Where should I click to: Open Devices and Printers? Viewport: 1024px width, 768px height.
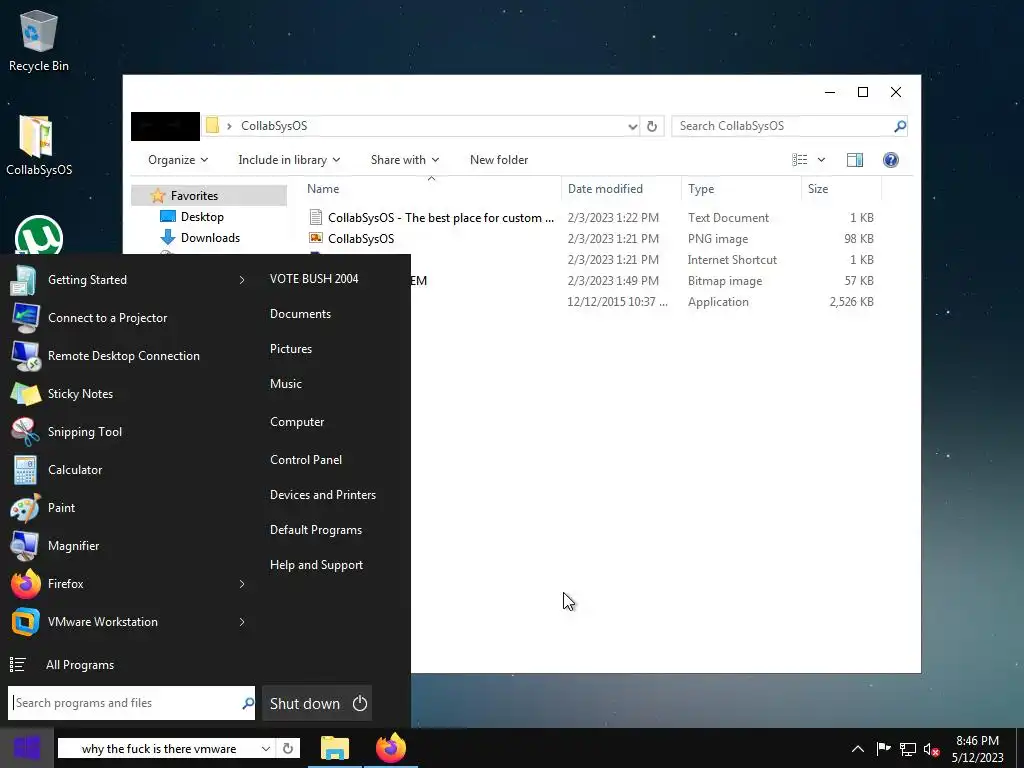click(x=323, y=495)
